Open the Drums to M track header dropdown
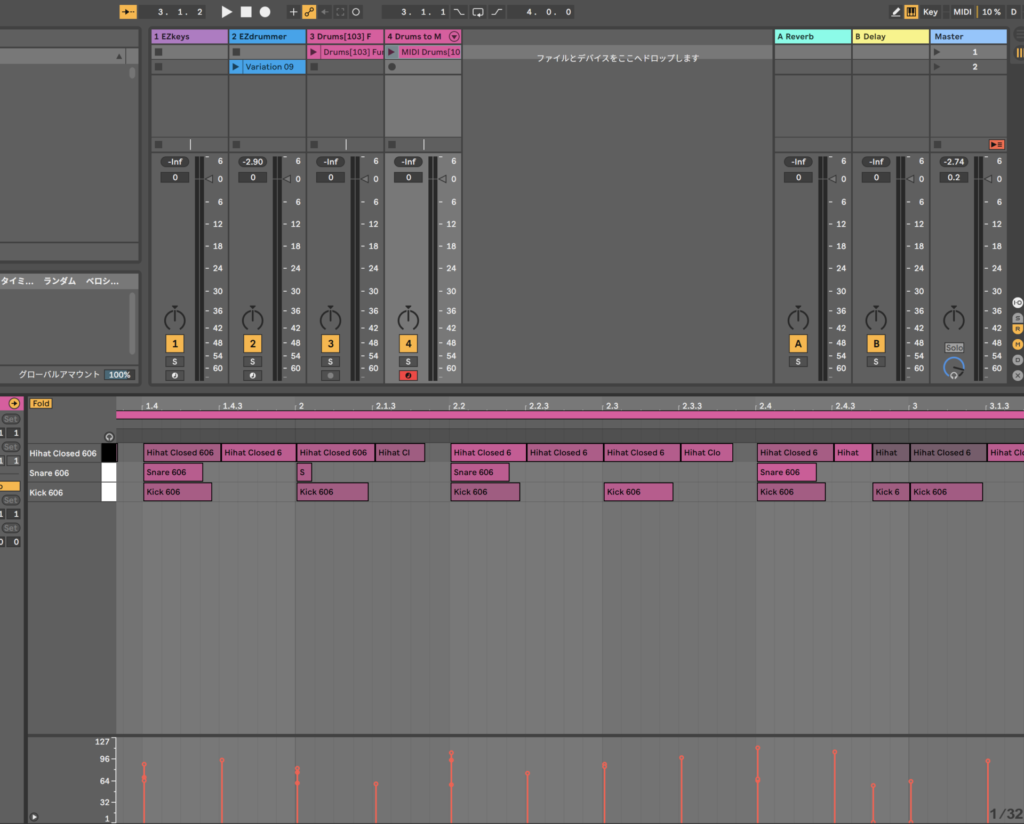This screenshot has width=1024, height=824. [454, 37]
